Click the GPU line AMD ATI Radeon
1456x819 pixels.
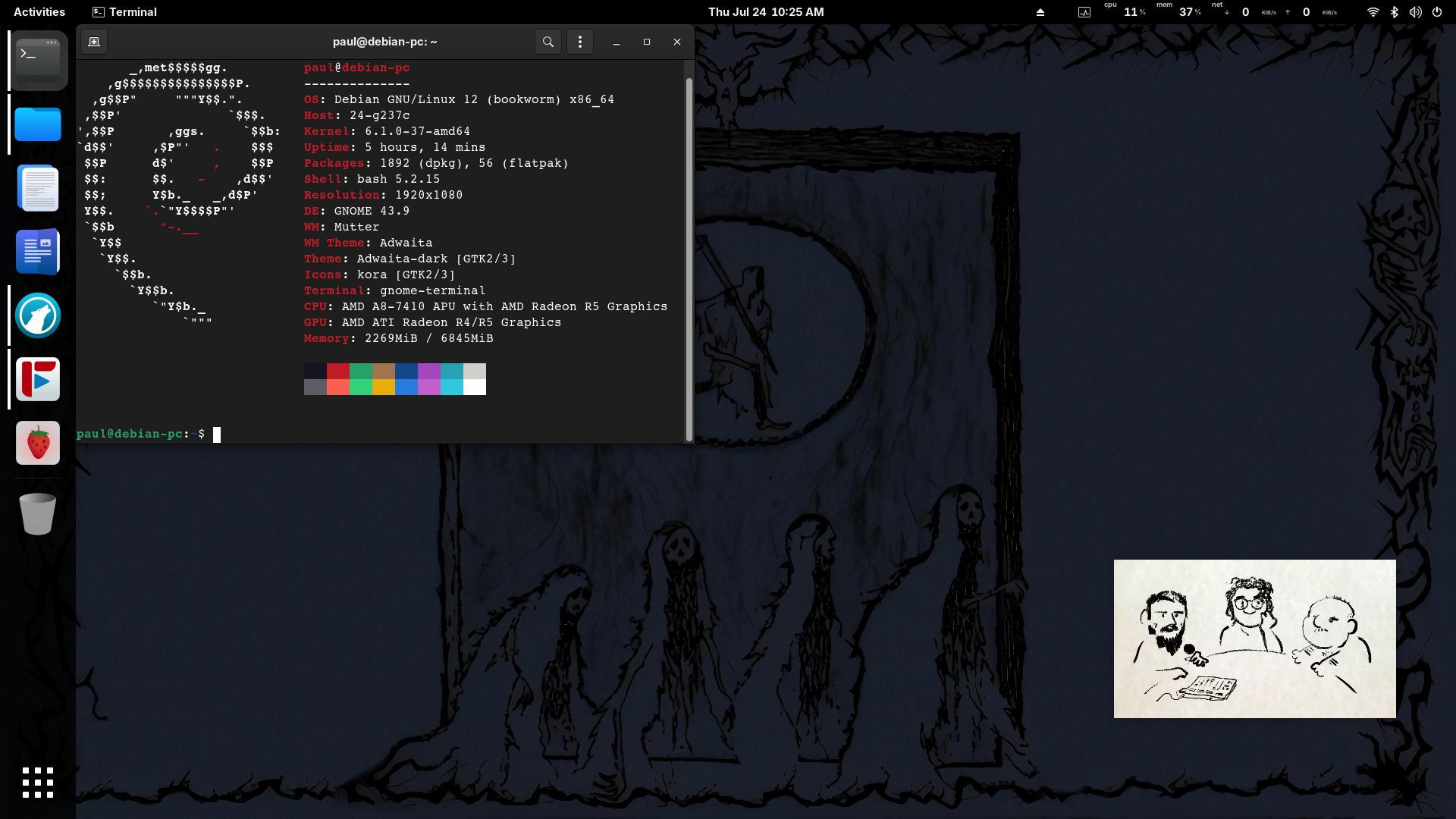click(x=432, y=322)
